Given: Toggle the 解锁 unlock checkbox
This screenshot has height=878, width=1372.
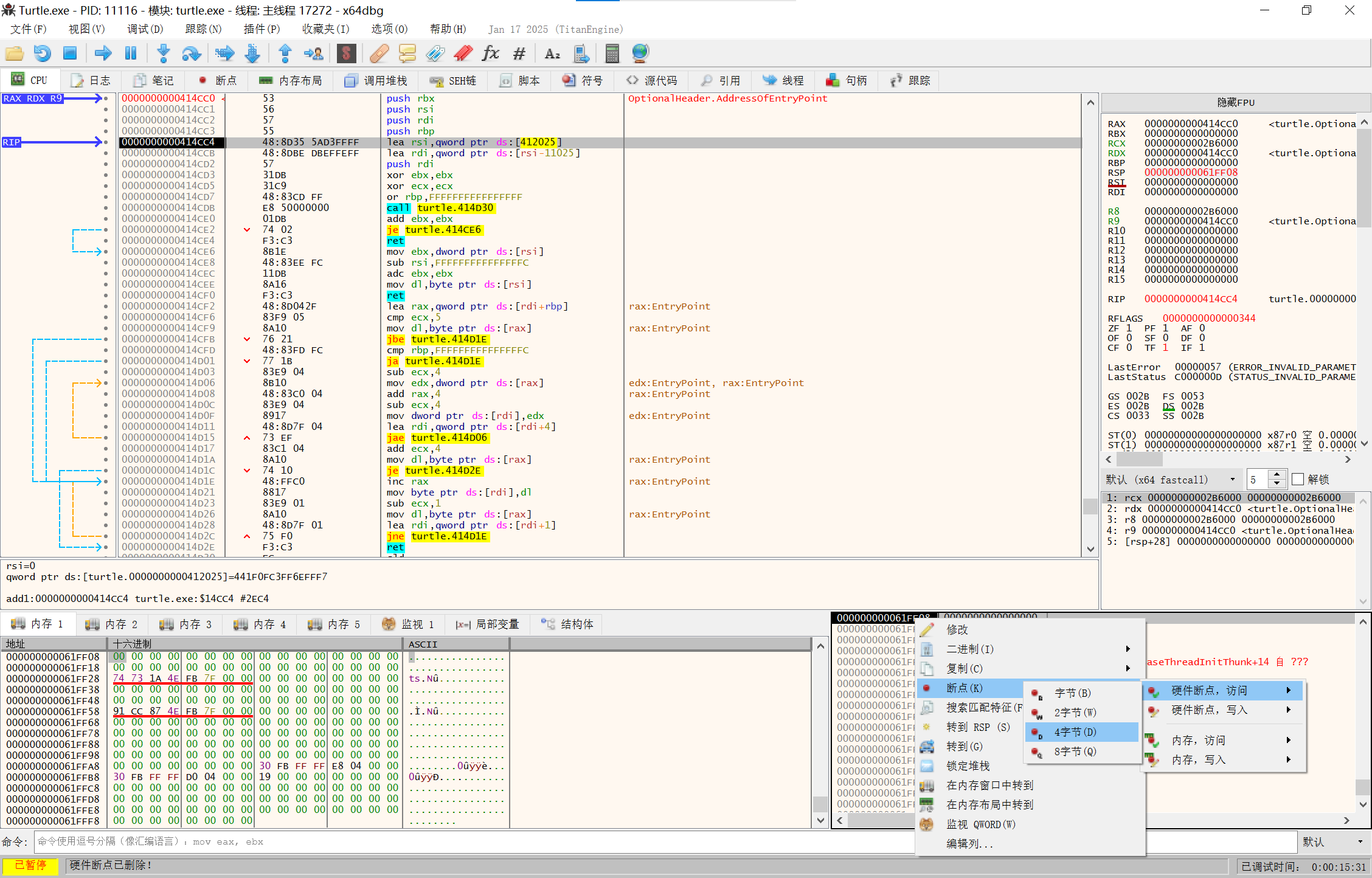Looking at the screenshot, I should 1298,480.
